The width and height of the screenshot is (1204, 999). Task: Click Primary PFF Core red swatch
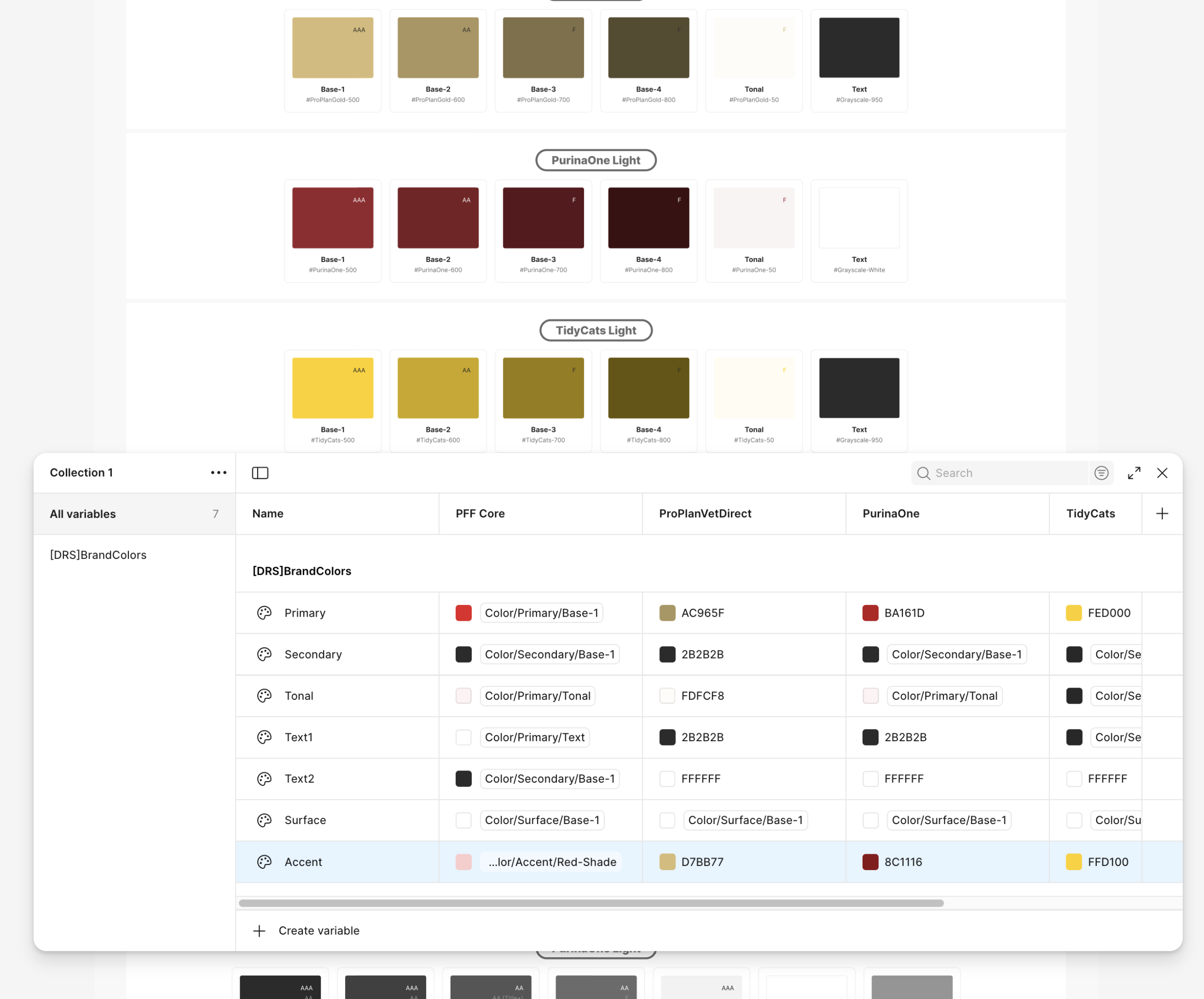click(x=463, y=612)
